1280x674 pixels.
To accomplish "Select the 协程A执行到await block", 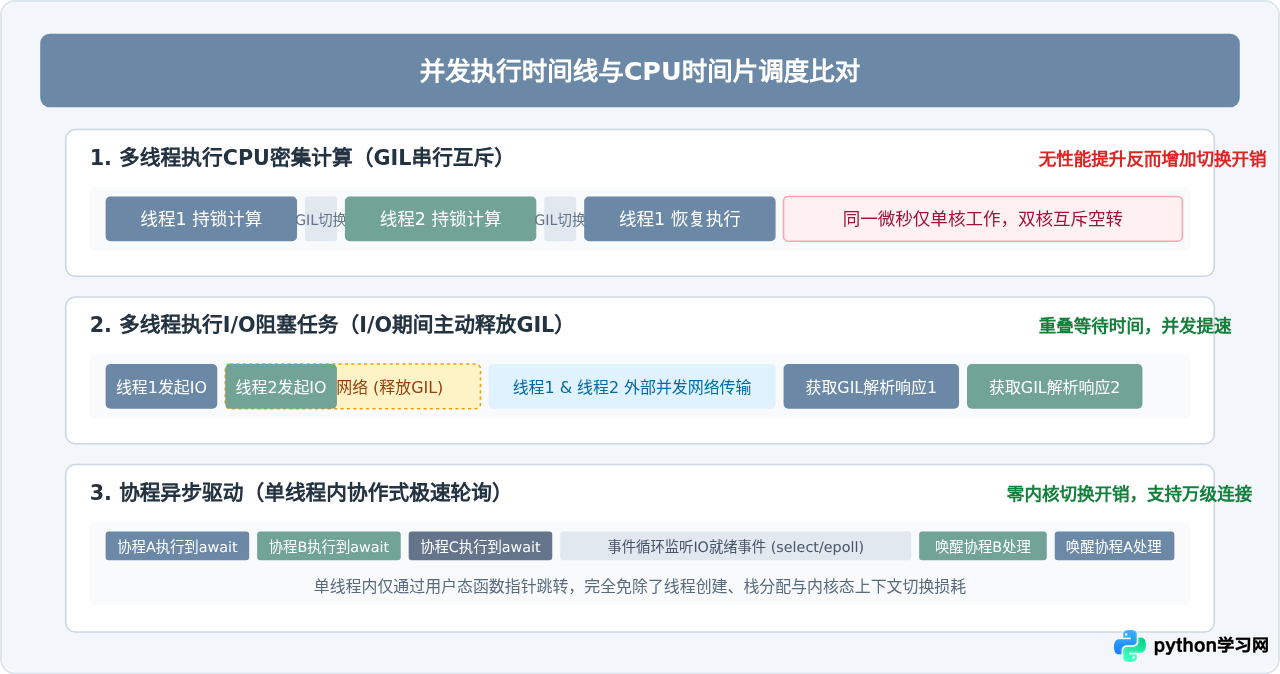I will tap(177, 546).
